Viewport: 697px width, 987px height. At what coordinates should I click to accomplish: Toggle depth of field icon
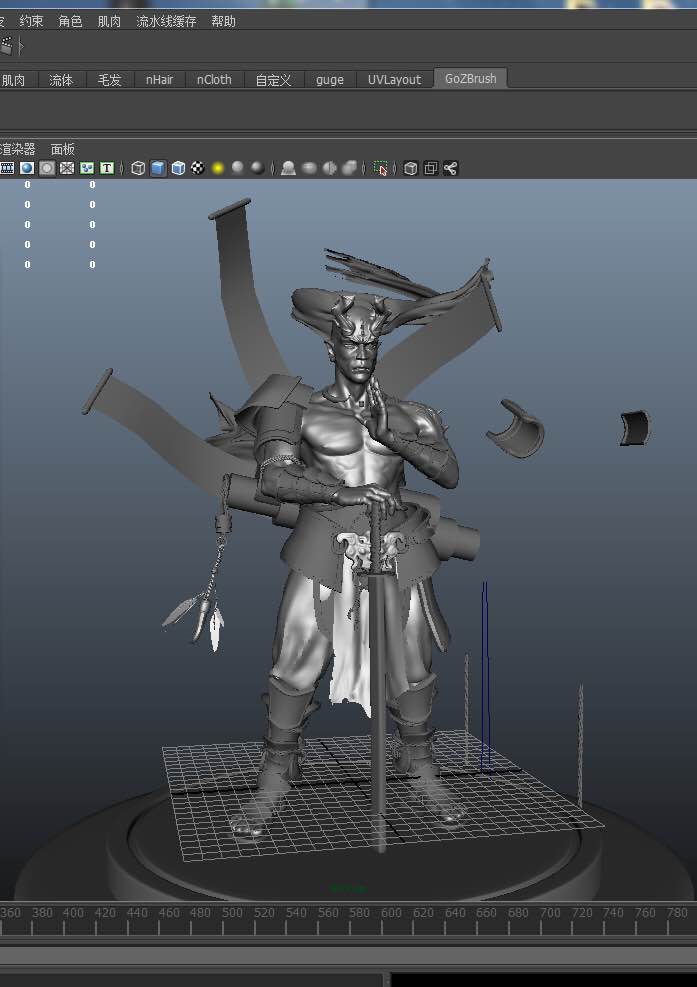click(349, 167)
